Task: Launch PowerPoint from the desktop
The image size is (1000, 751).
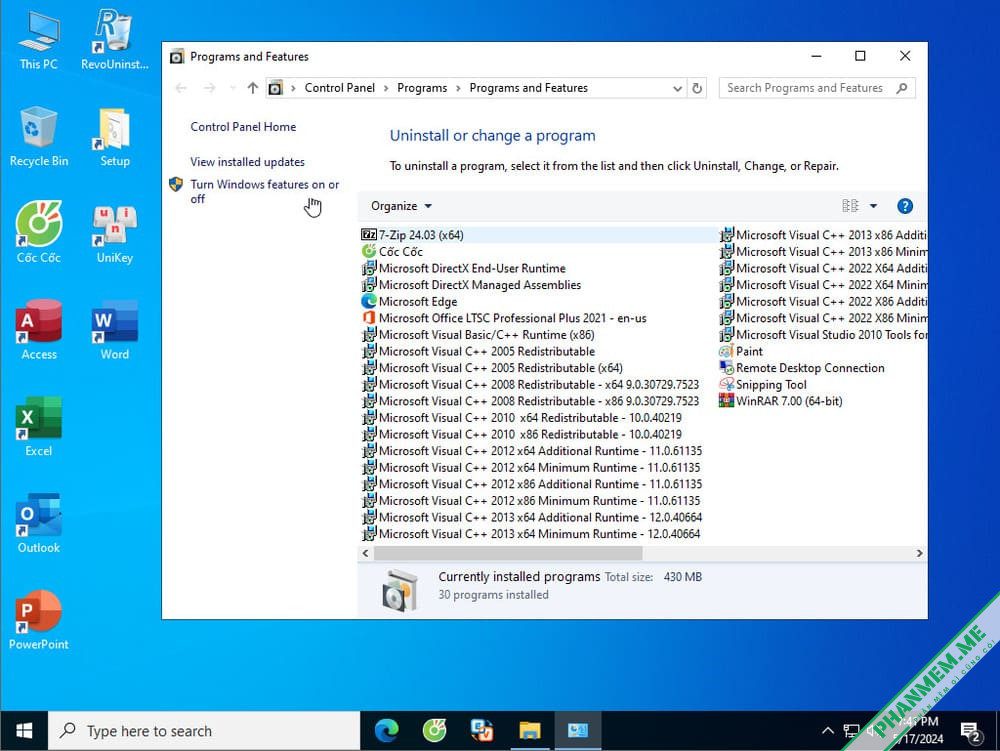Action: pyautogui.click(x=38, y=620)
